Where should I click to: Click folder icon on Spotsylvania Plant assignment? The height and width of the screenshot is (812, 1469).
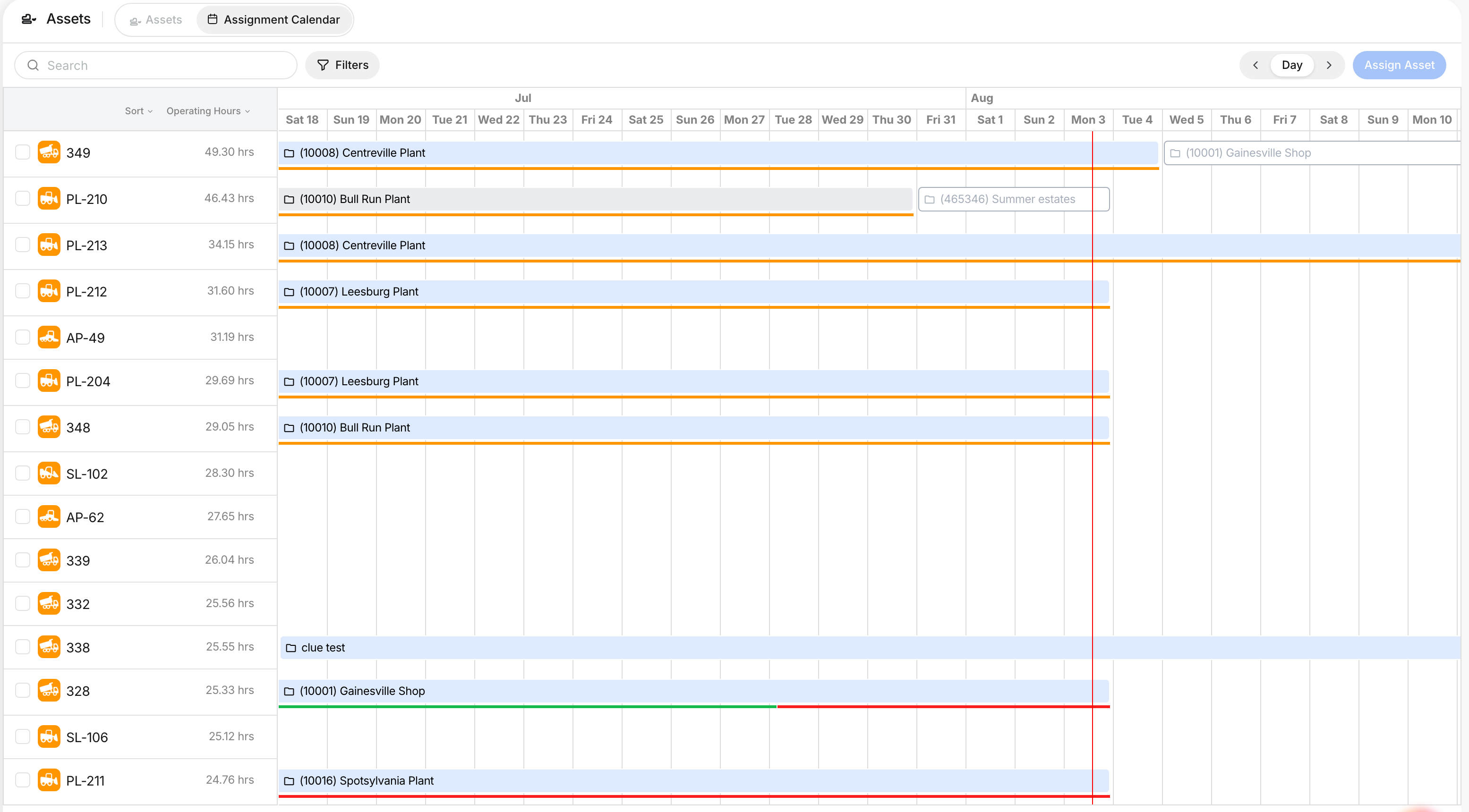(289, 781)
